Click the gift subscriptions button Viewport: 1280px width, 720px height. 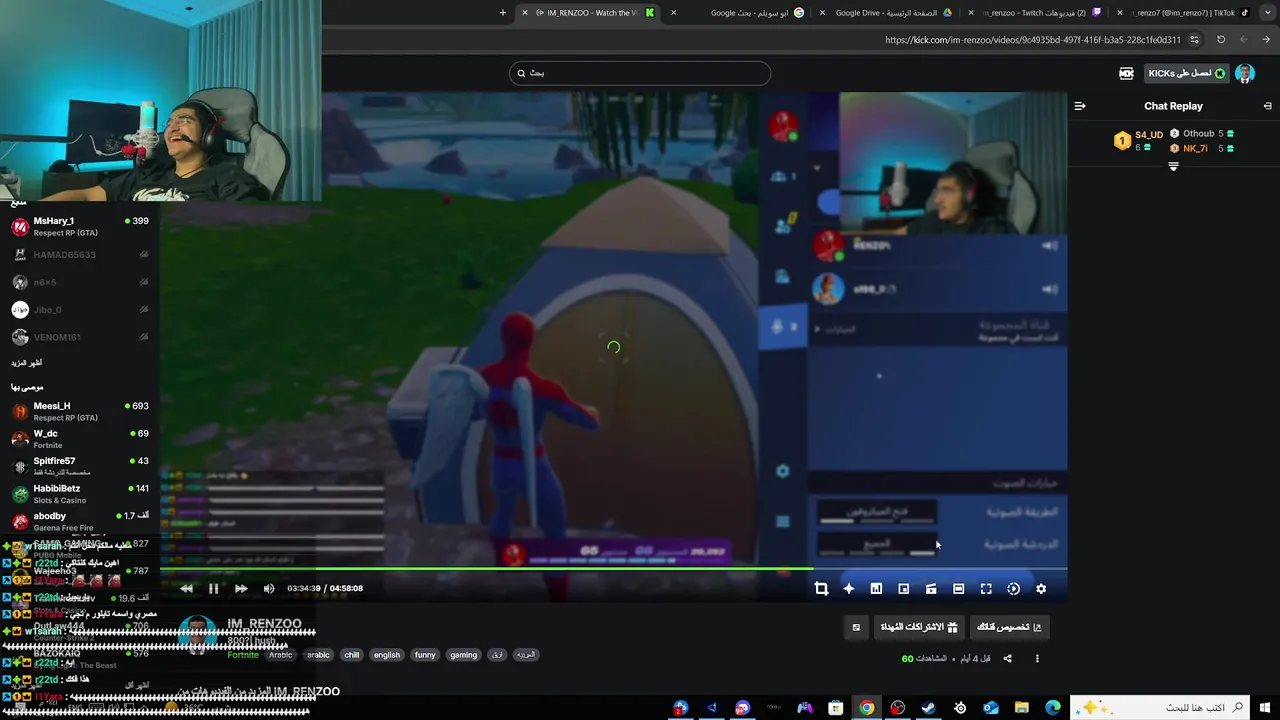tap(917, 627)
